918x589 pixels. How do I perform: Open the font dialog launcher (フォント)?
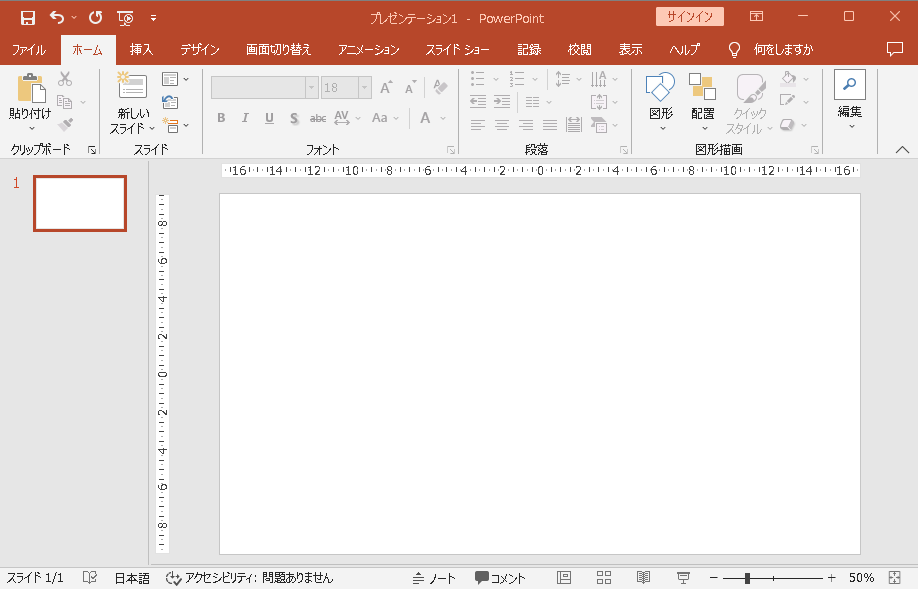pyautogui.click(x=451, y=150)
